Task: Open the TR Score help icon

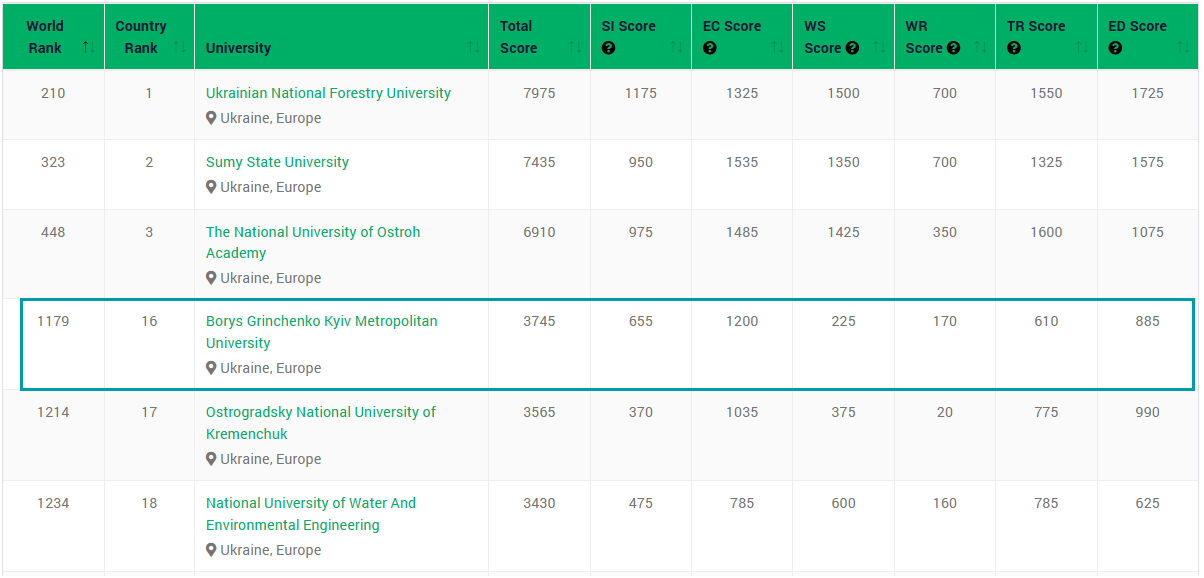Action: 1014,48
